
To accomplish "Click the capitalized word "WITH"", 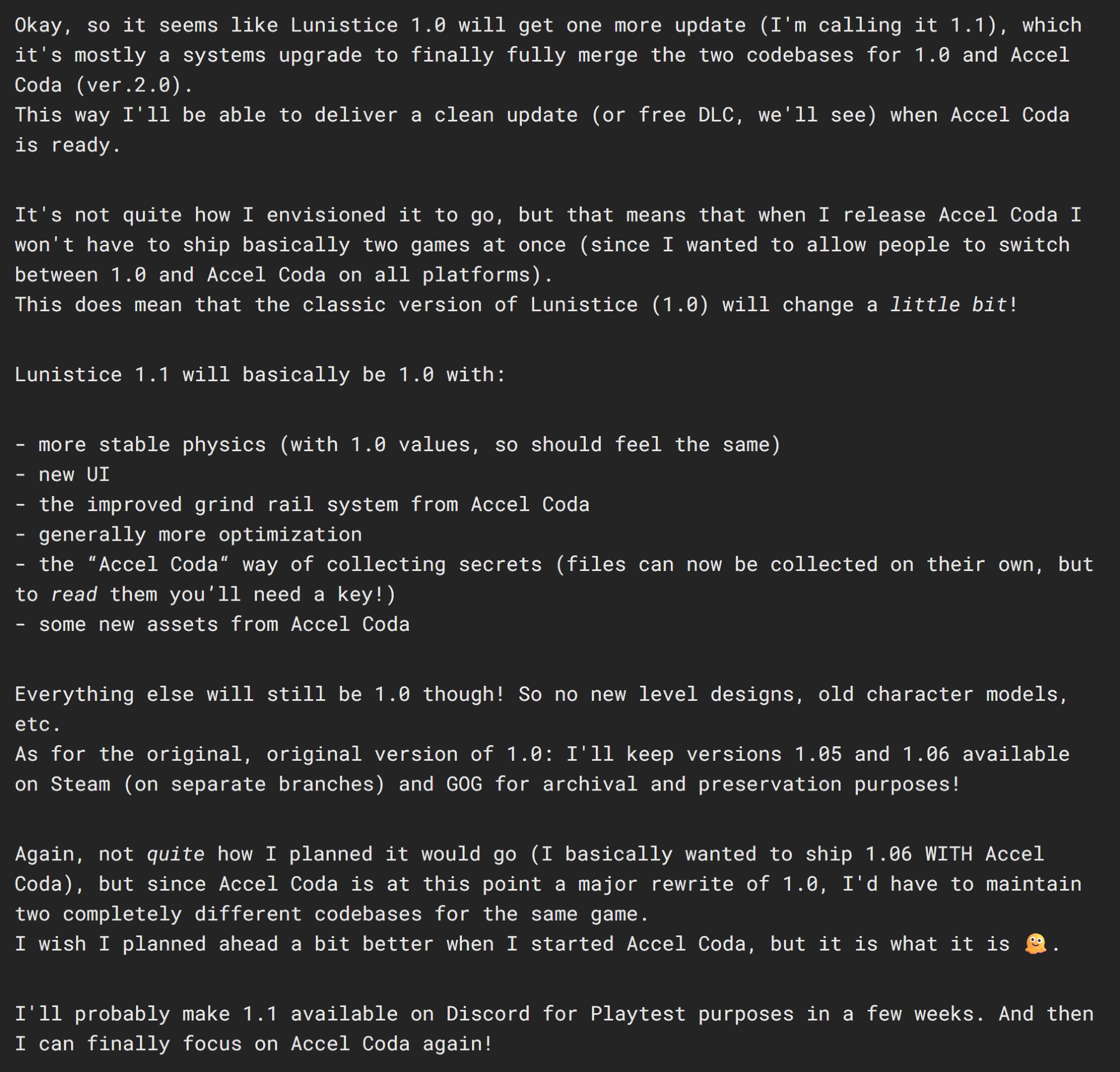I will click(948, 854).
